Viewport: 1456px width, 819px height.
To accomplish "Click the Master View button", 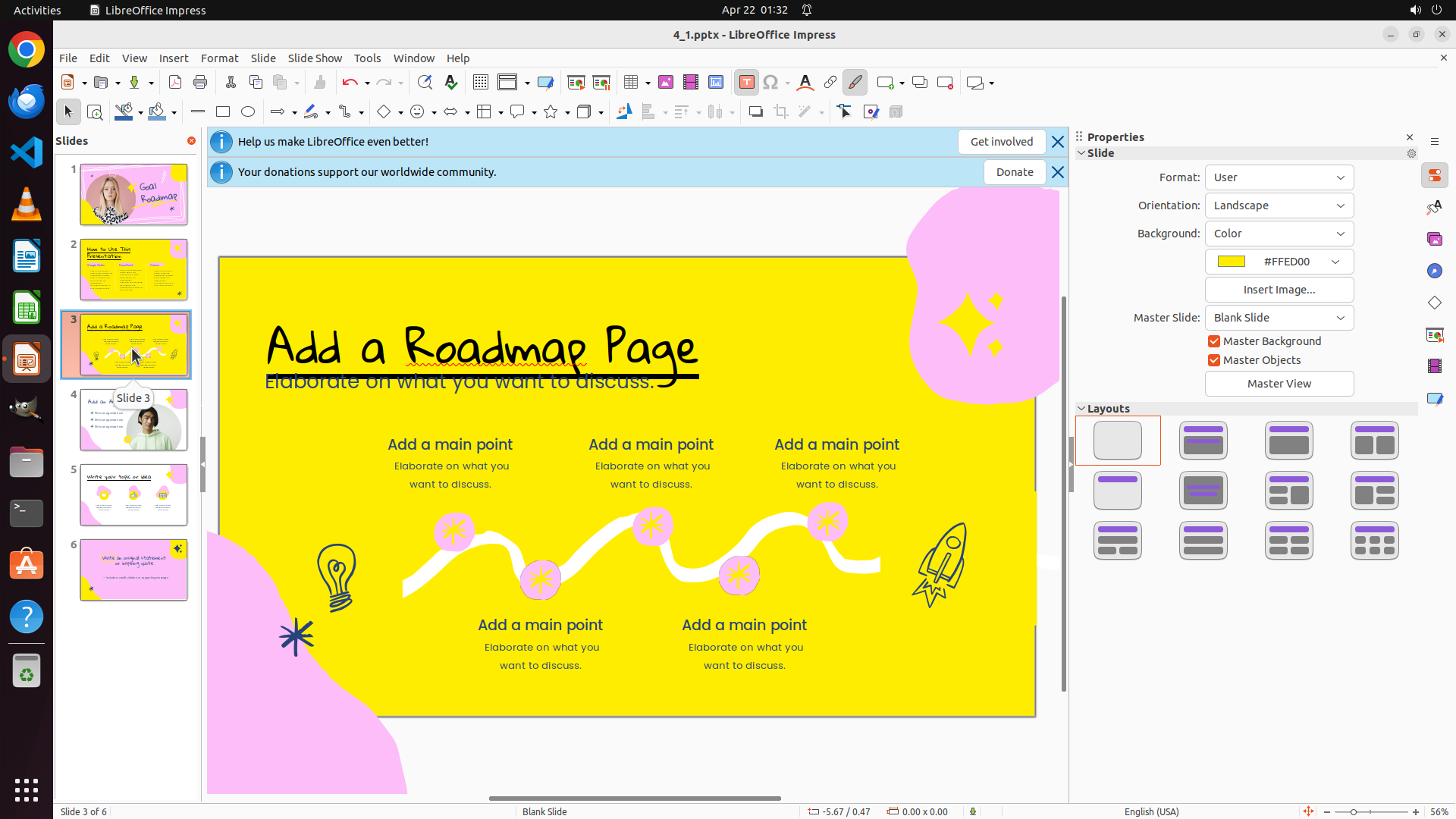I will pyautogui.click(x=1279, y=384).
